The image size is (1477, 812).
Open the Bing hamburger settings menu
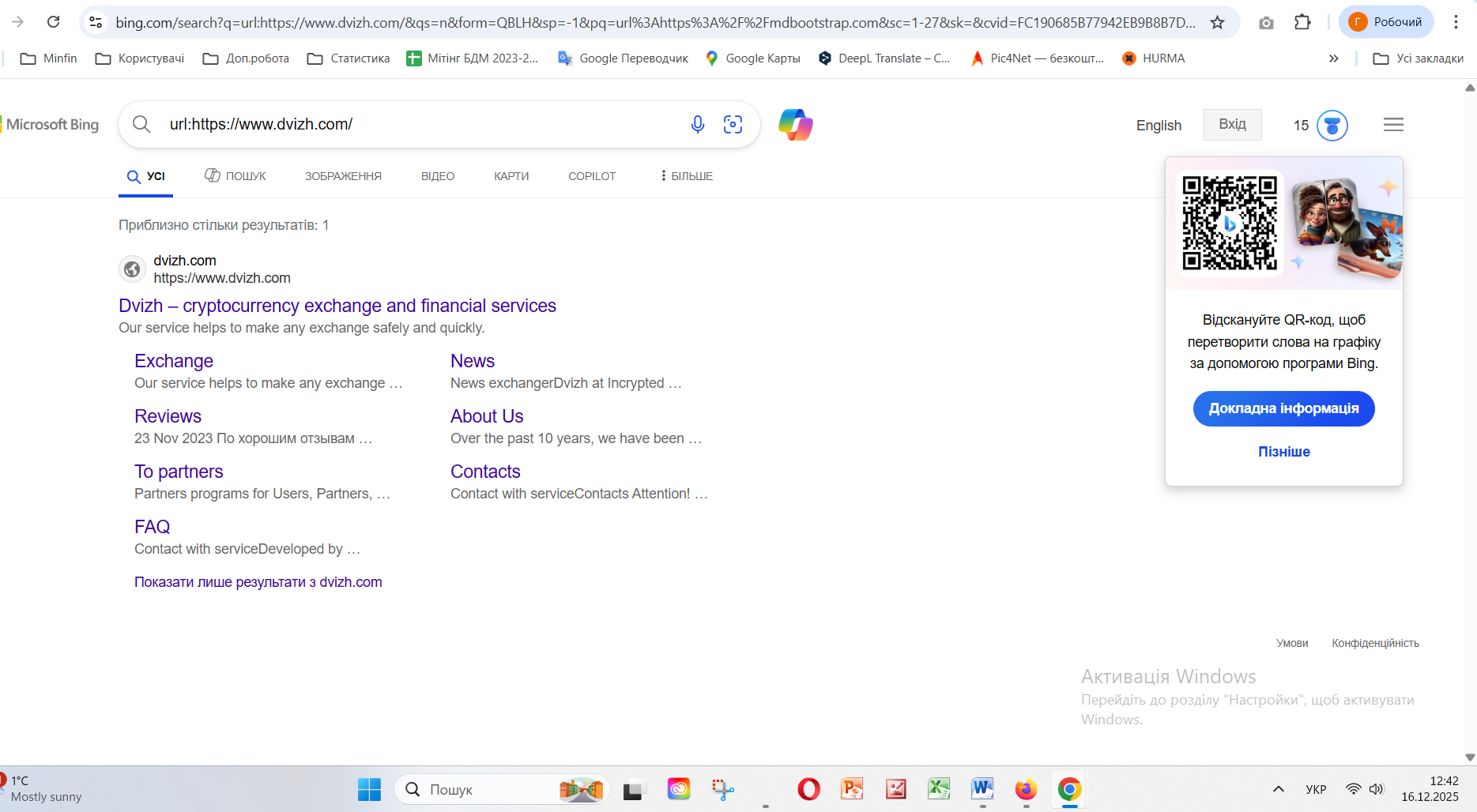1393,125
